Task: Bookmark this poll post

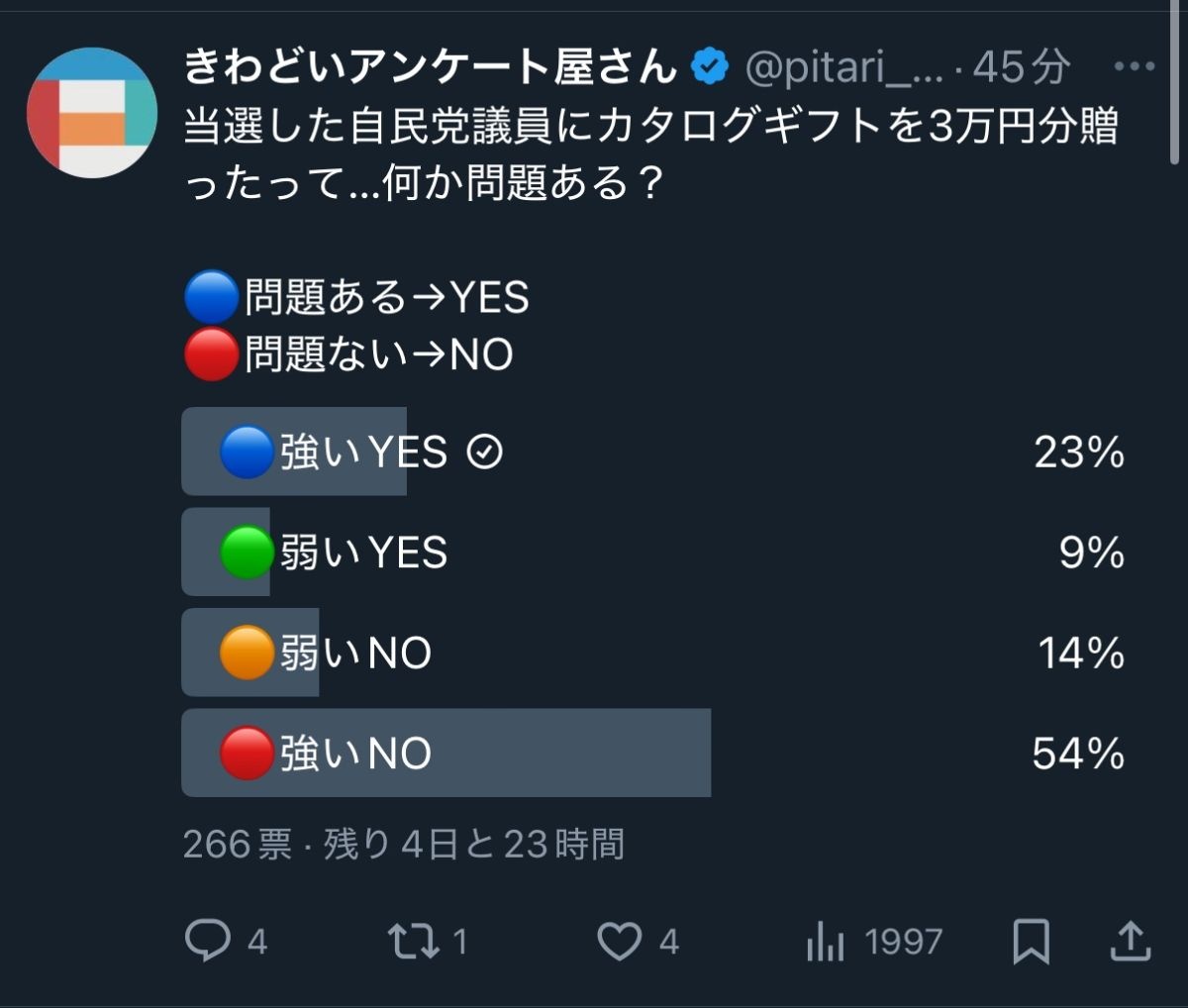Action: (x=1032, y=940)
